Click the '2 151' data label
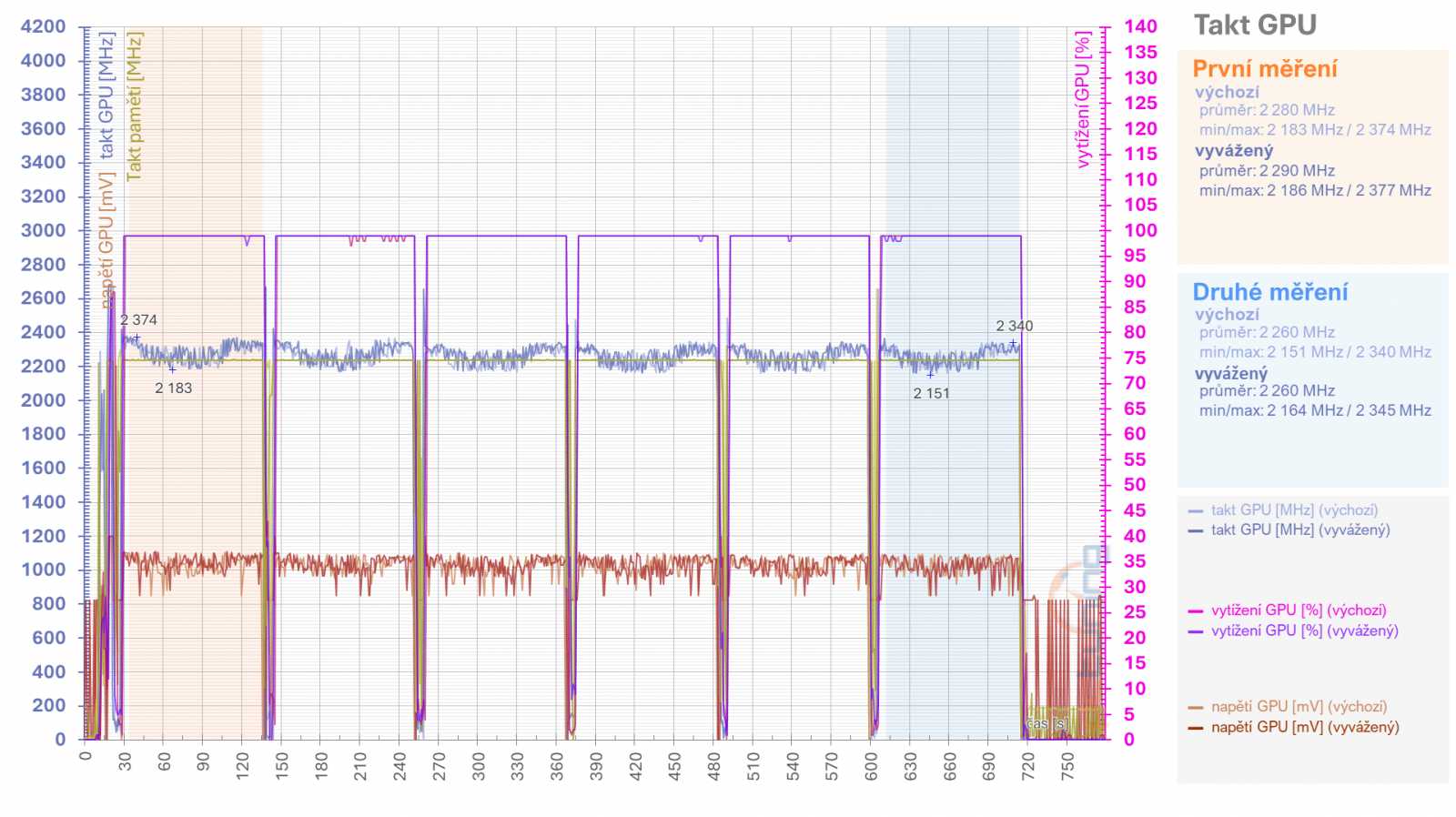Image resolution: width=1456 pixels, height=817 pixels. pos(931,394)
